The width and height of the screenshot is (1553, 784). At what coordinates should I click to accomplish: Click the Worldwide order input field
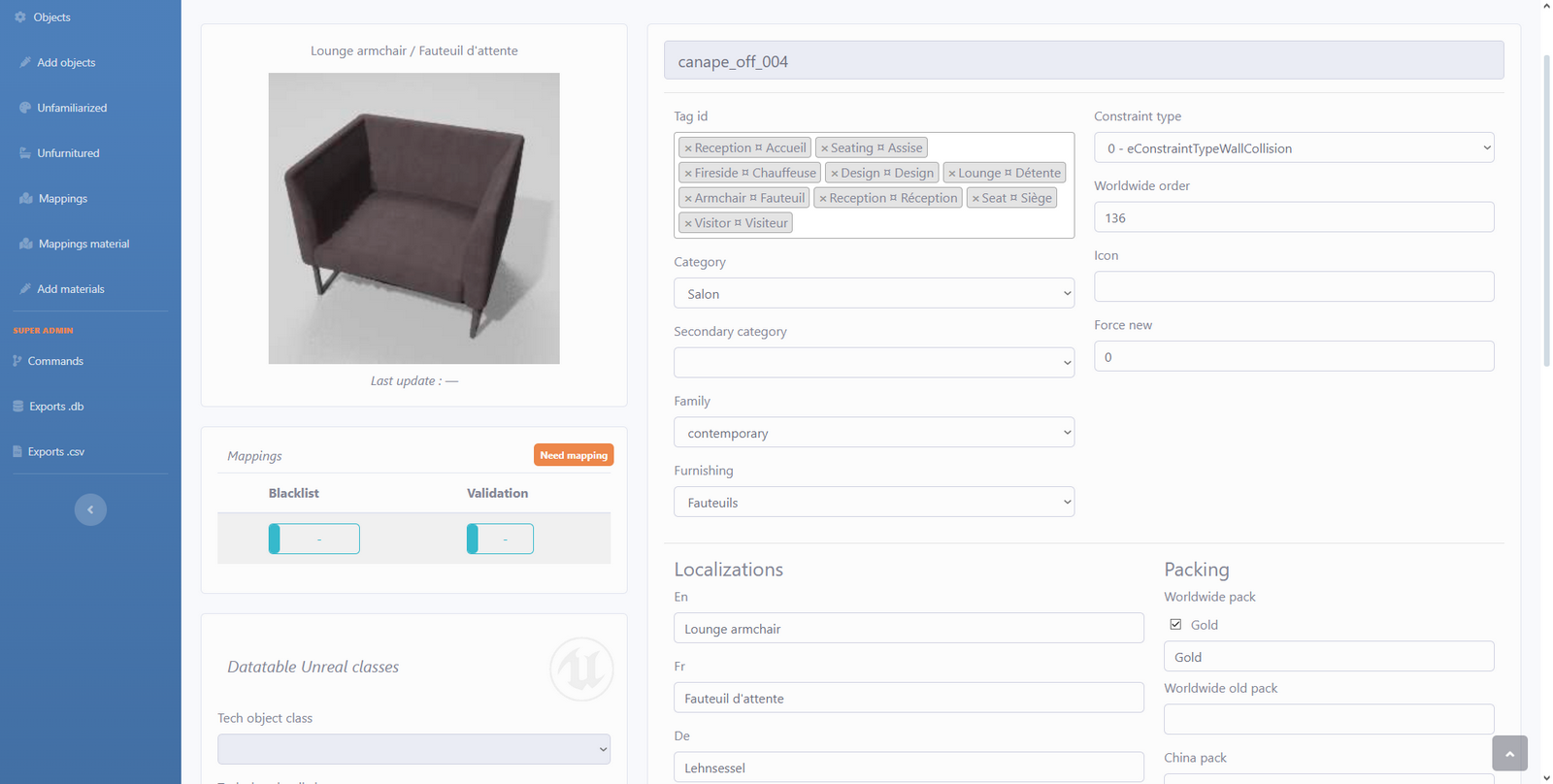1293,217
